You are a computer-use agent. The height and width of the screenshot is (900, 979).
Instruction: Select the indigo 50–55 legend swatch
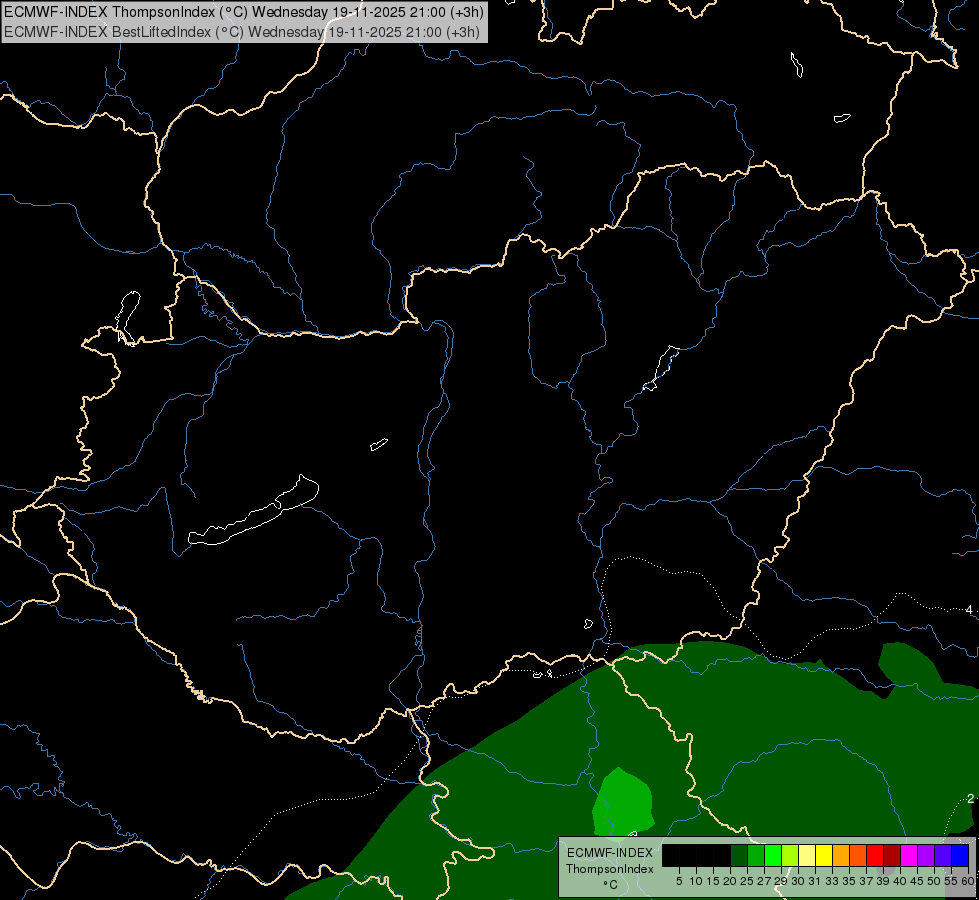(x=943, y=856)
